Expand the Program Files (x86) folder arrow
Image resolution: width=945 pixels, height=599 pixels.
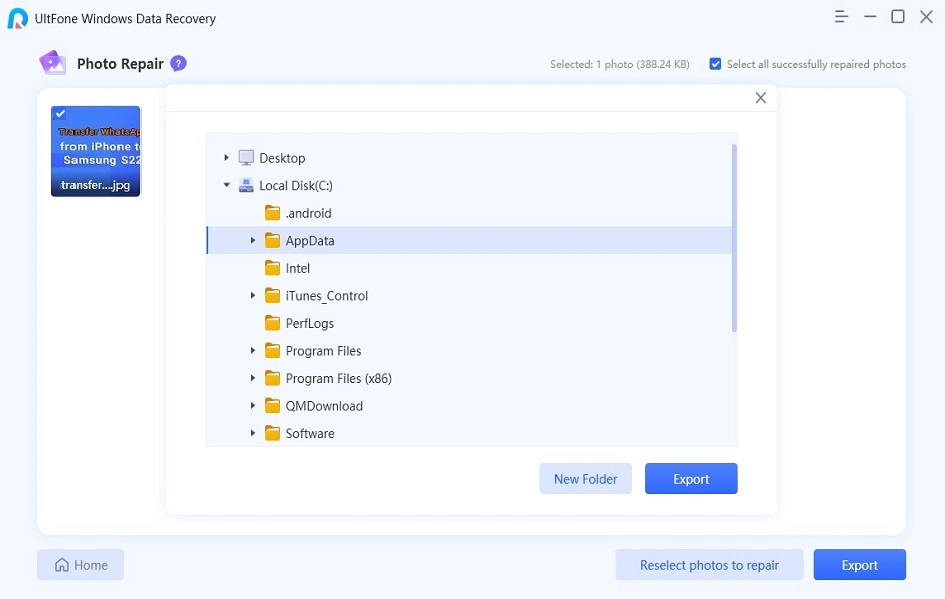click(x=253, y=378)
